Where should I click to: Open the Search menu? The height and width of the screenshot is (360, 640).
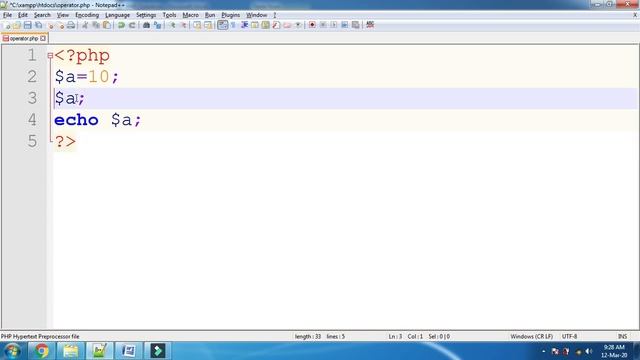coord(42,15)
